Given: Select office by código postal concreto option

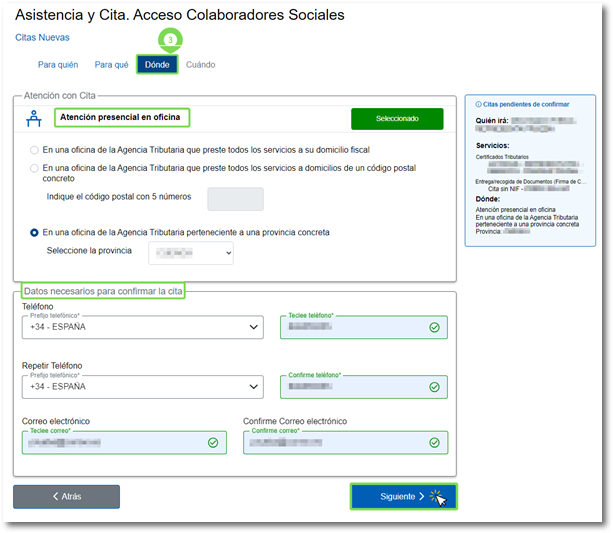Looking at the screenshot, I should click(35, 169).
